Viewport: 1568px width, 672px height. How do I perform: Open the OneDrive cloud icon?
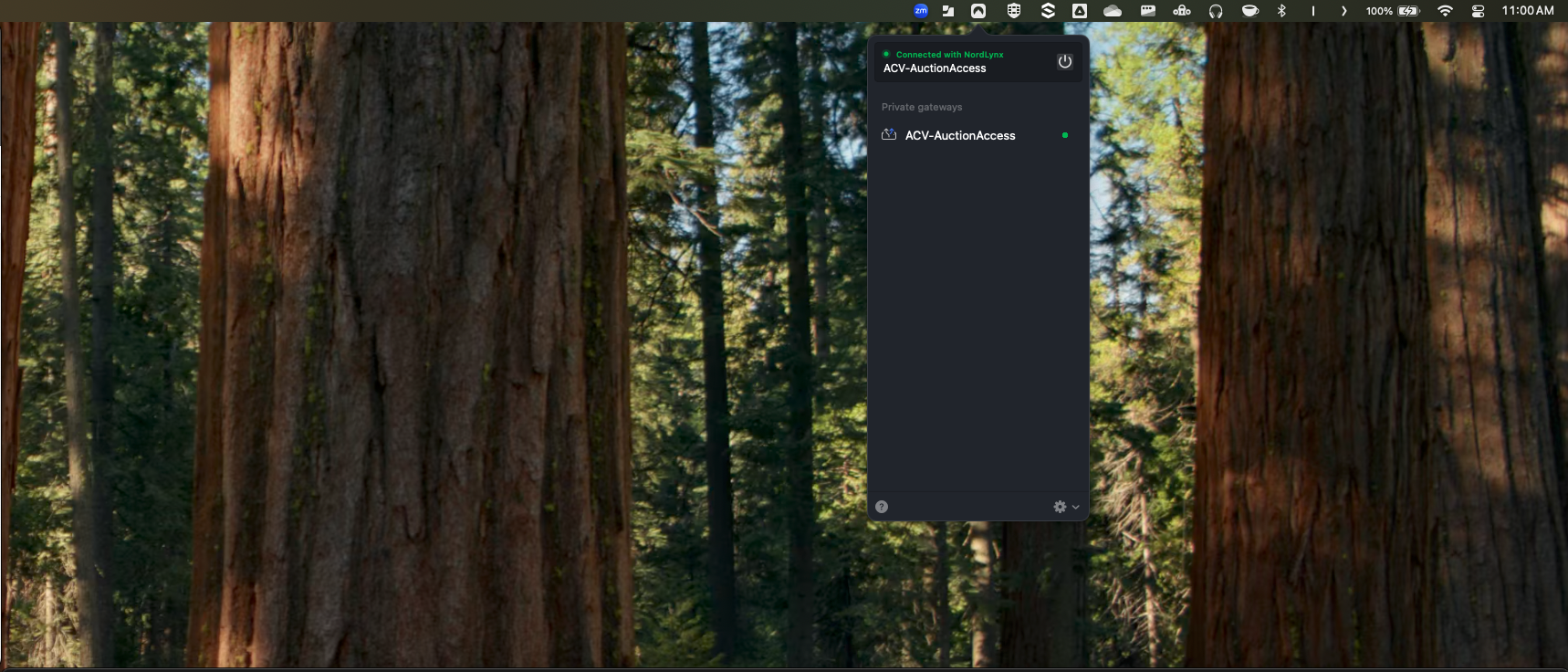pyautogui.click(x=1113, y=11)
